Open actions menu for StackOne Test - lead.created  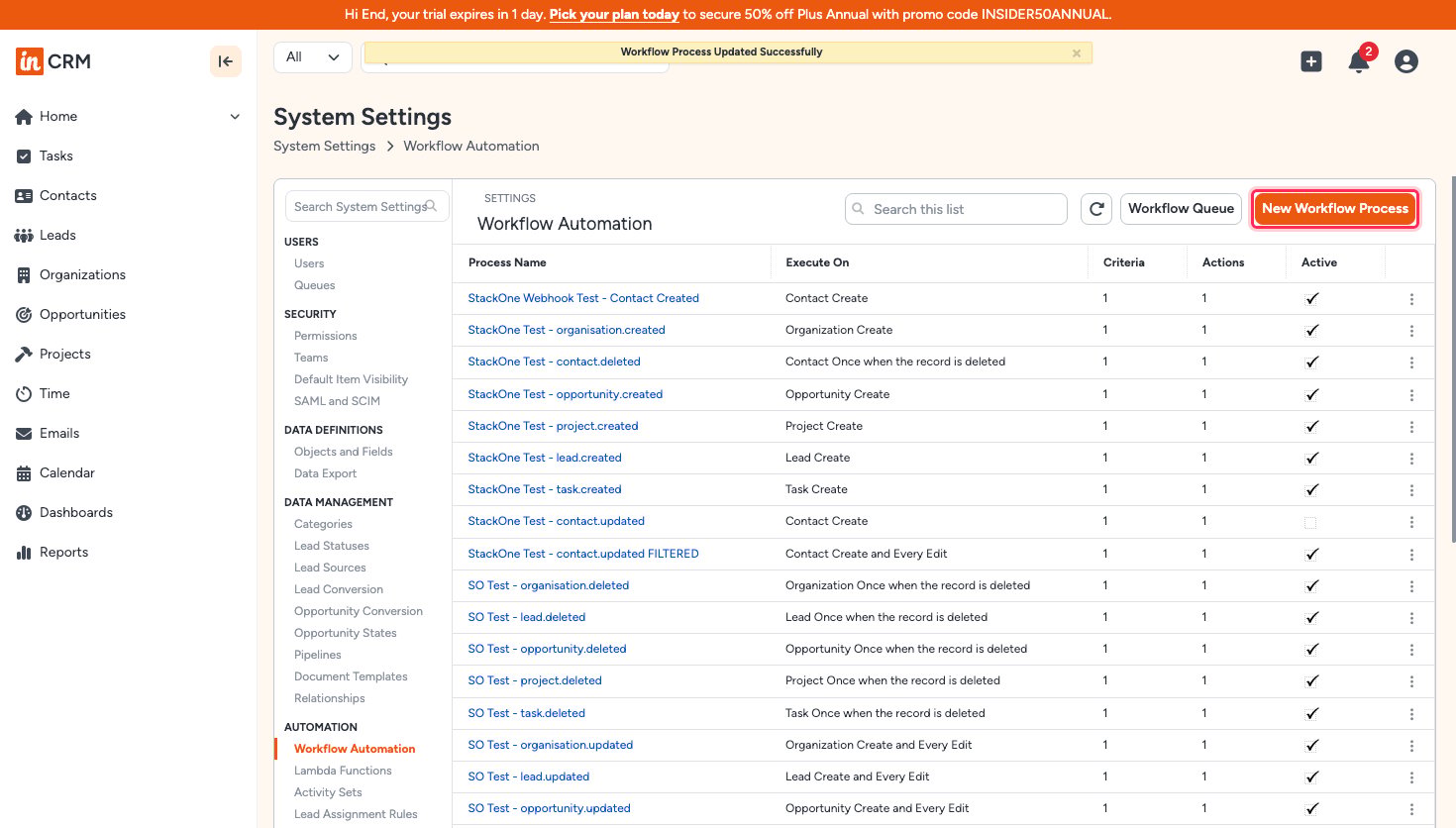point(1411,459)
